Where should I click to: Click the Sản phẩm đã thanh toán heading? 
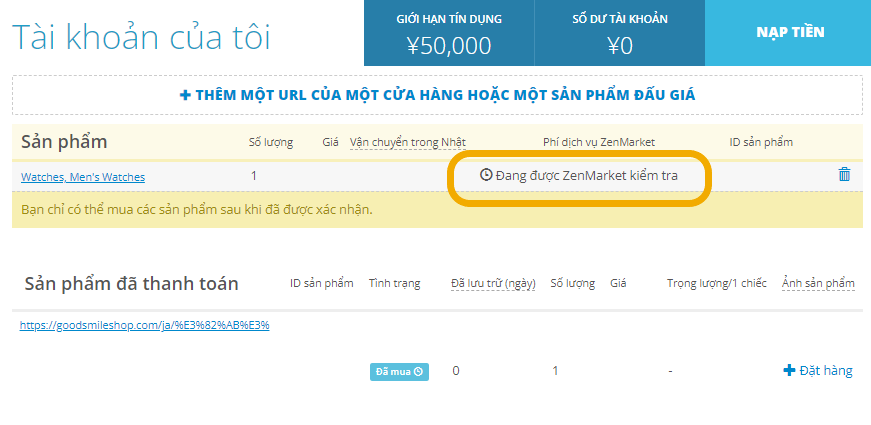point(131,284)
